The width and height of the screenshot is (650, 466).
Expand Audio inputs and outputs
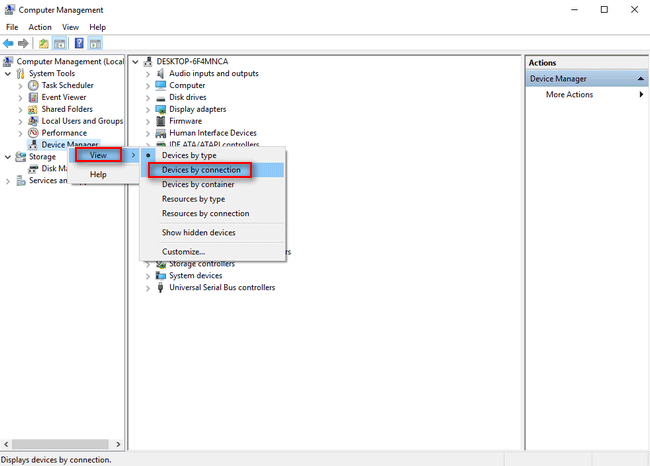148,74
